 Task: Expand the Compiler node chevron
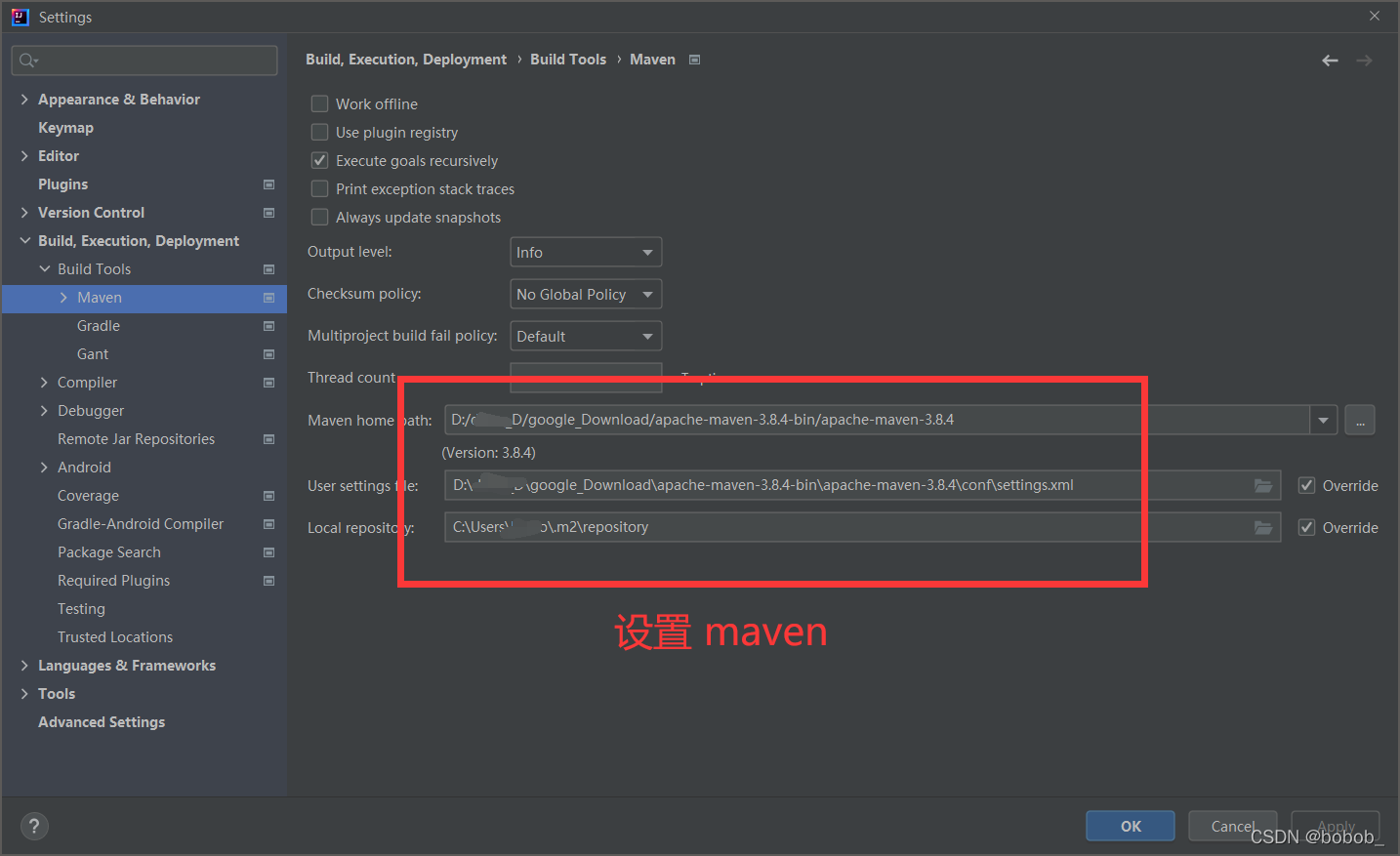point(44,383)
